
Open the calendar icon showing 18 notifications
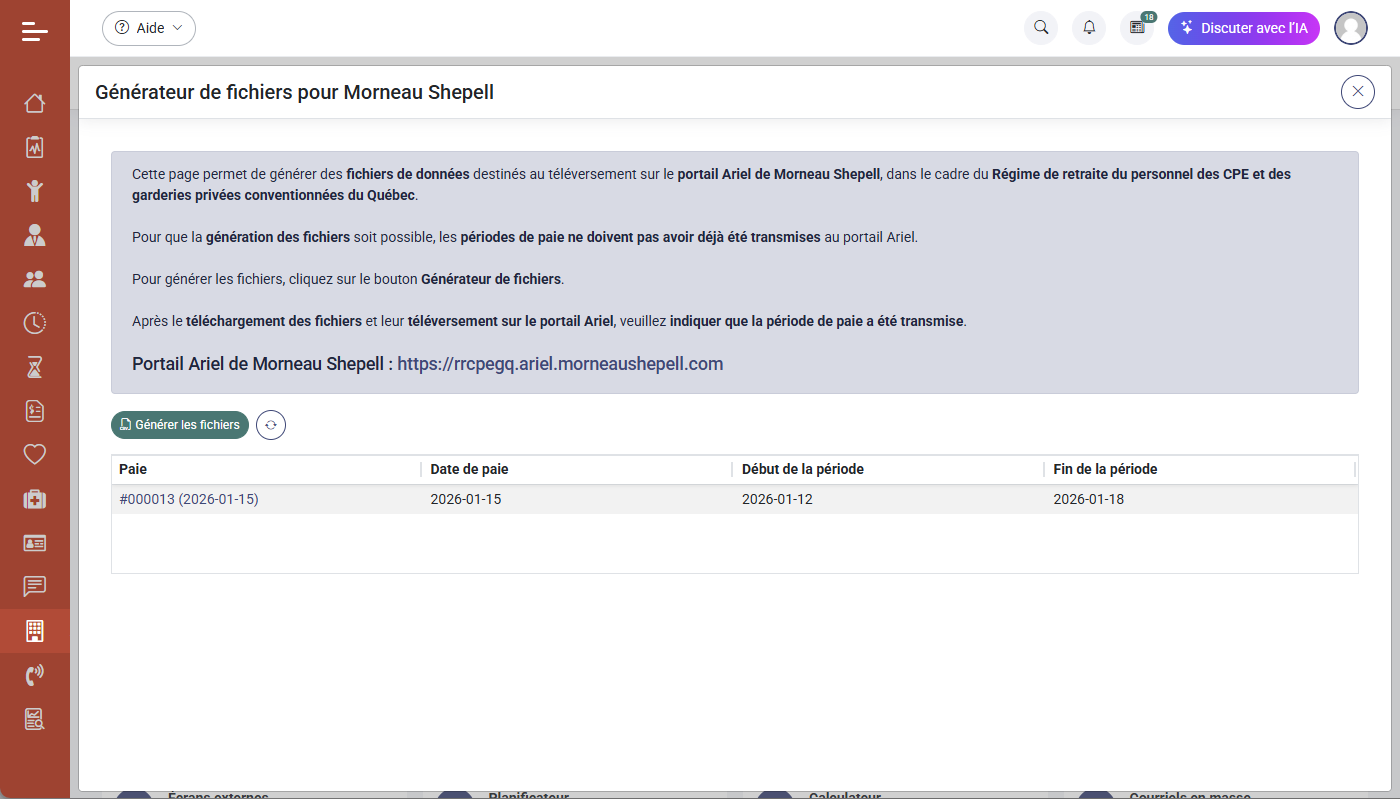click(x=1136, y=28)
